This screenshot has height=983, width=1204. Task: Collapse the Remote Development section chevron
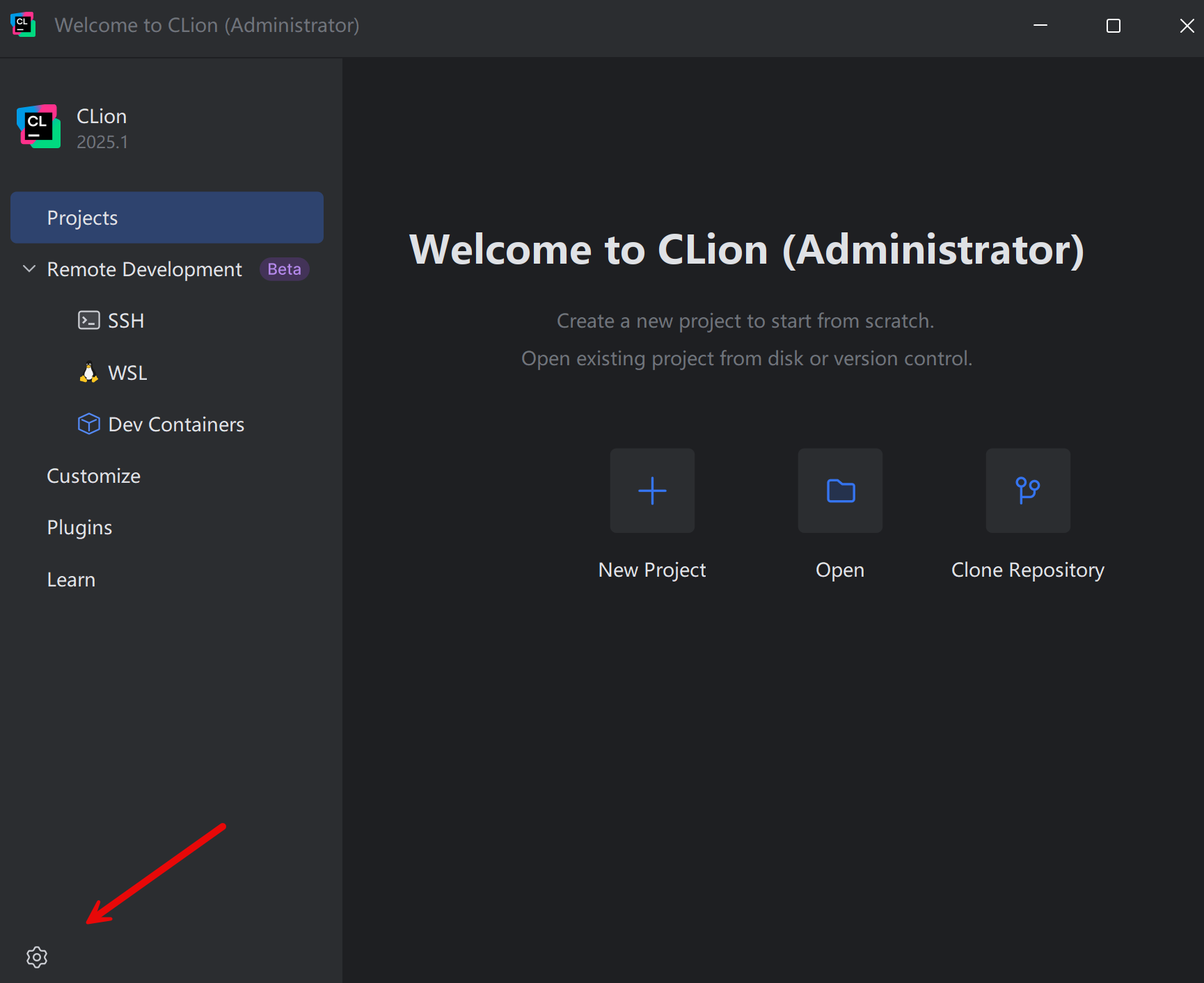click(29, 269)
